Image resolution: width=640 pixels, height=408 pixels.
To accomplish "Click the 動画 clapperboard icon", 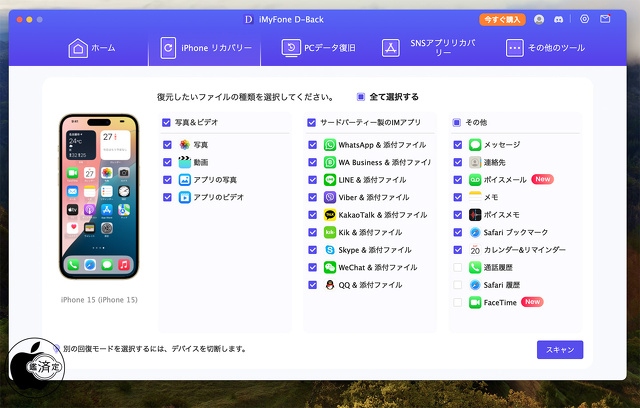I will pyautogui.click(x=184, y=162).
